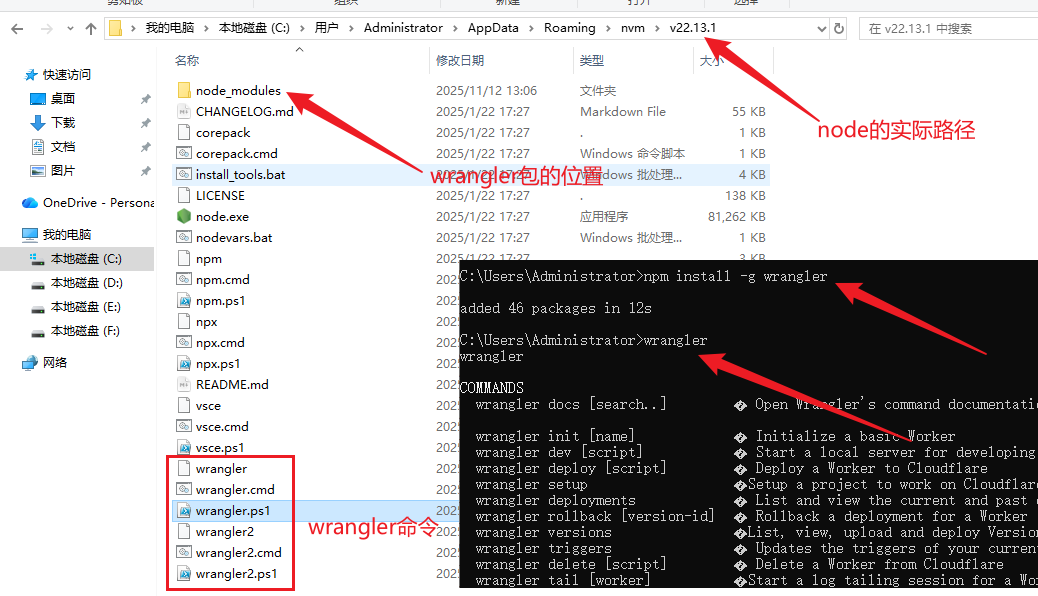
Task: Click the Back navigation arrow
Action: pos(17,29)
